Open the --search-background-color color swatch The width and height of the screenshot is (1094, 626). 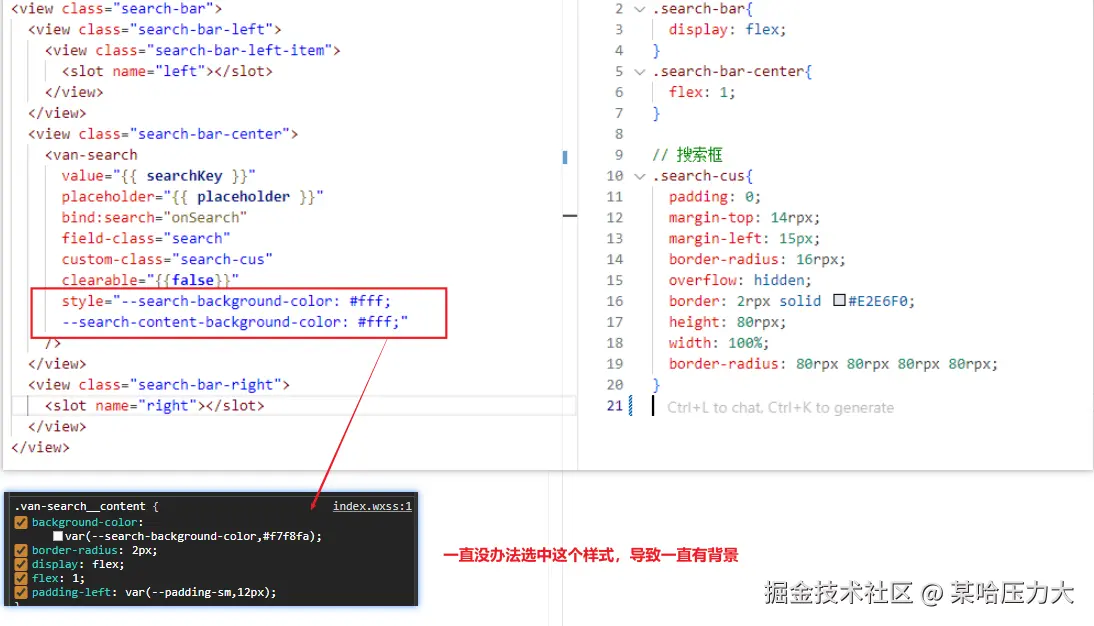click(60, 536)
